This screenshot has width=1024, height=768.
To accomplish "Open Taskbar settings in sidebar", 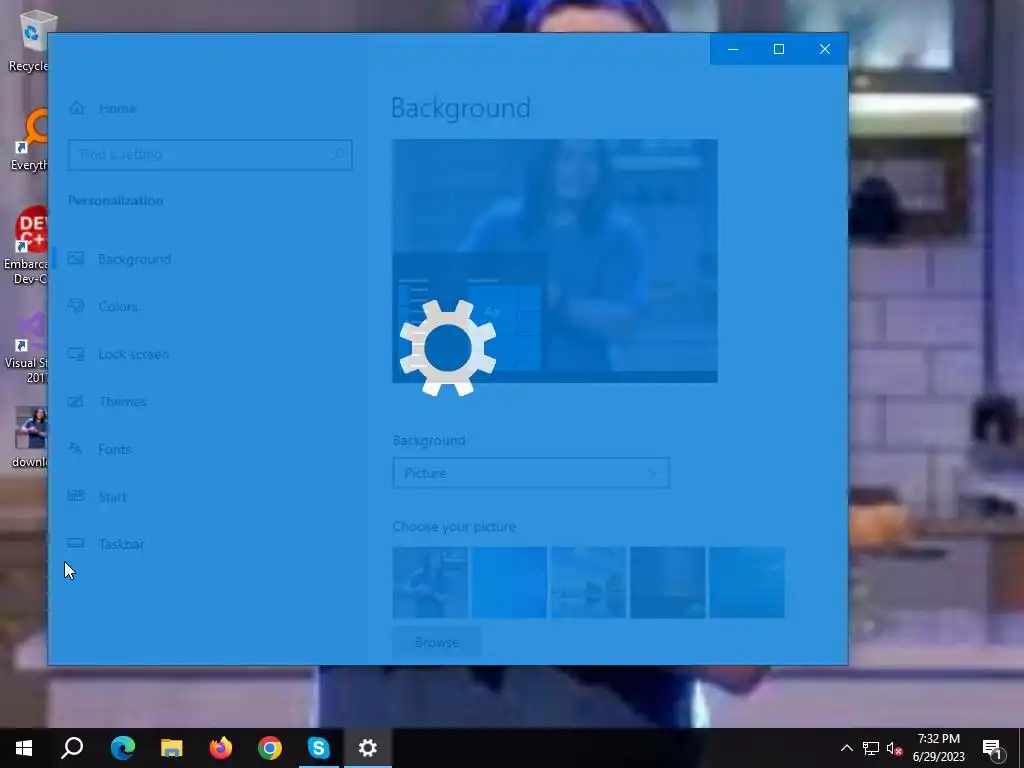I will point(121,544).
